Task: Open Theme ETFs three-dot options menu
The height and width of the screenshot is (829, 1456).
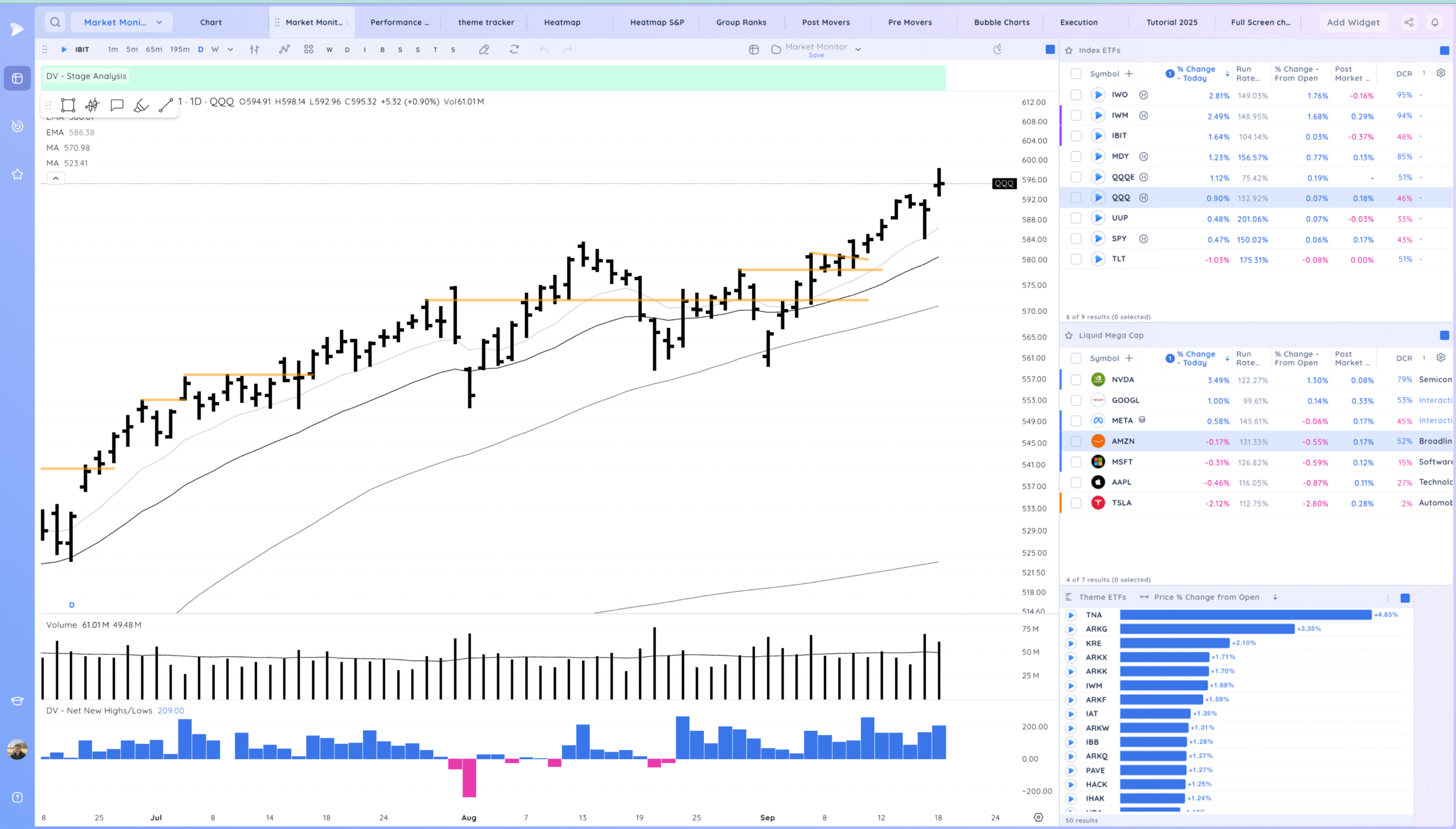Action: [1388, 598]
